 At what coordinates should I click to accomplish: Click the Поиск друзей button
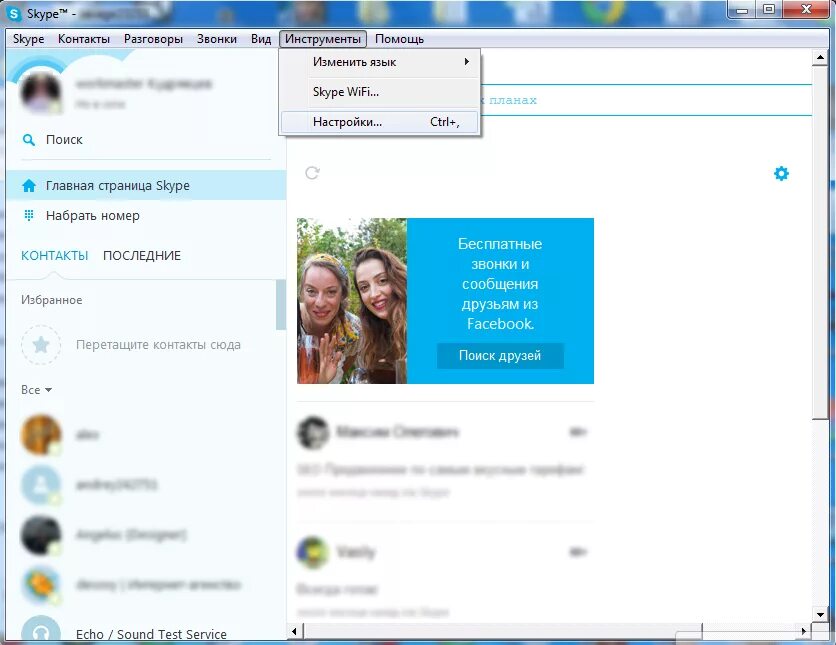tap(500, 356)
